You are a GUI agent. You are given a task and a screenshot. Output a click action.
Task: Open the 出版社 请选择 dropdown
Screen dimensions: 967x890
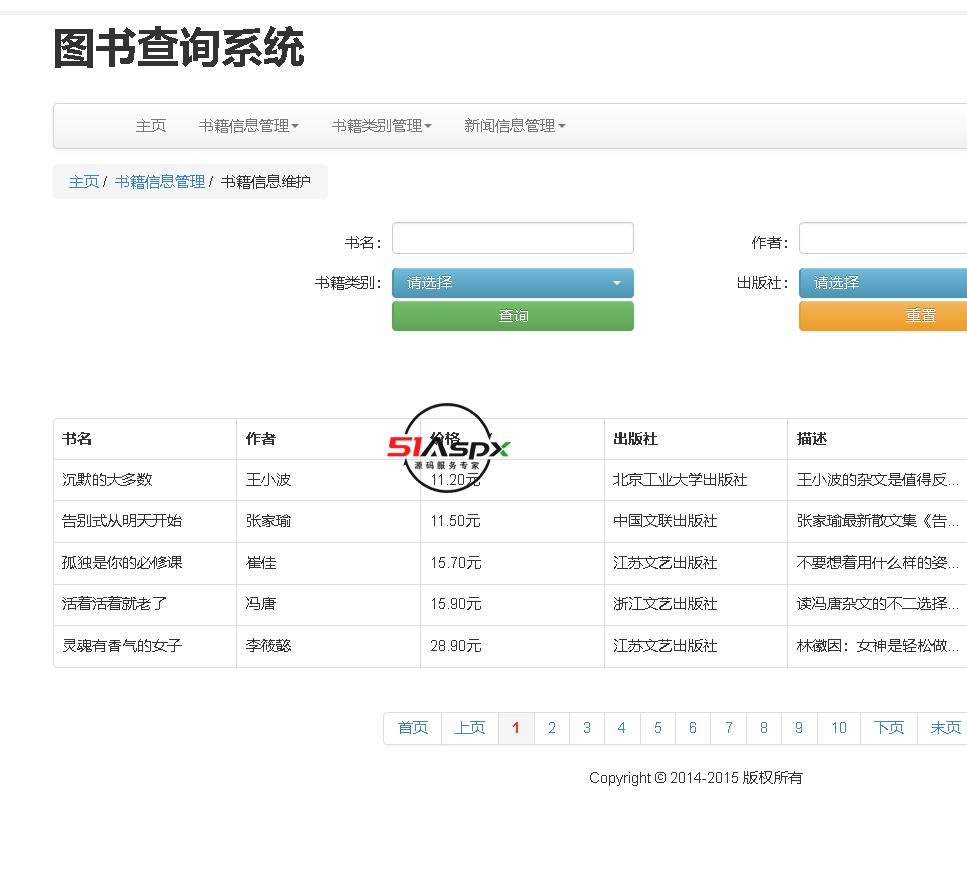pyautogui.click(x=883, y=283)
